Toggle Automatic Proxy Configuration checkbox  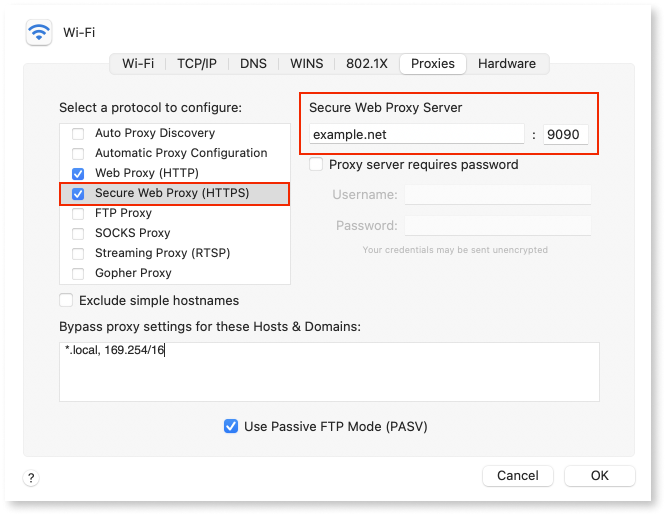[78, 153]
